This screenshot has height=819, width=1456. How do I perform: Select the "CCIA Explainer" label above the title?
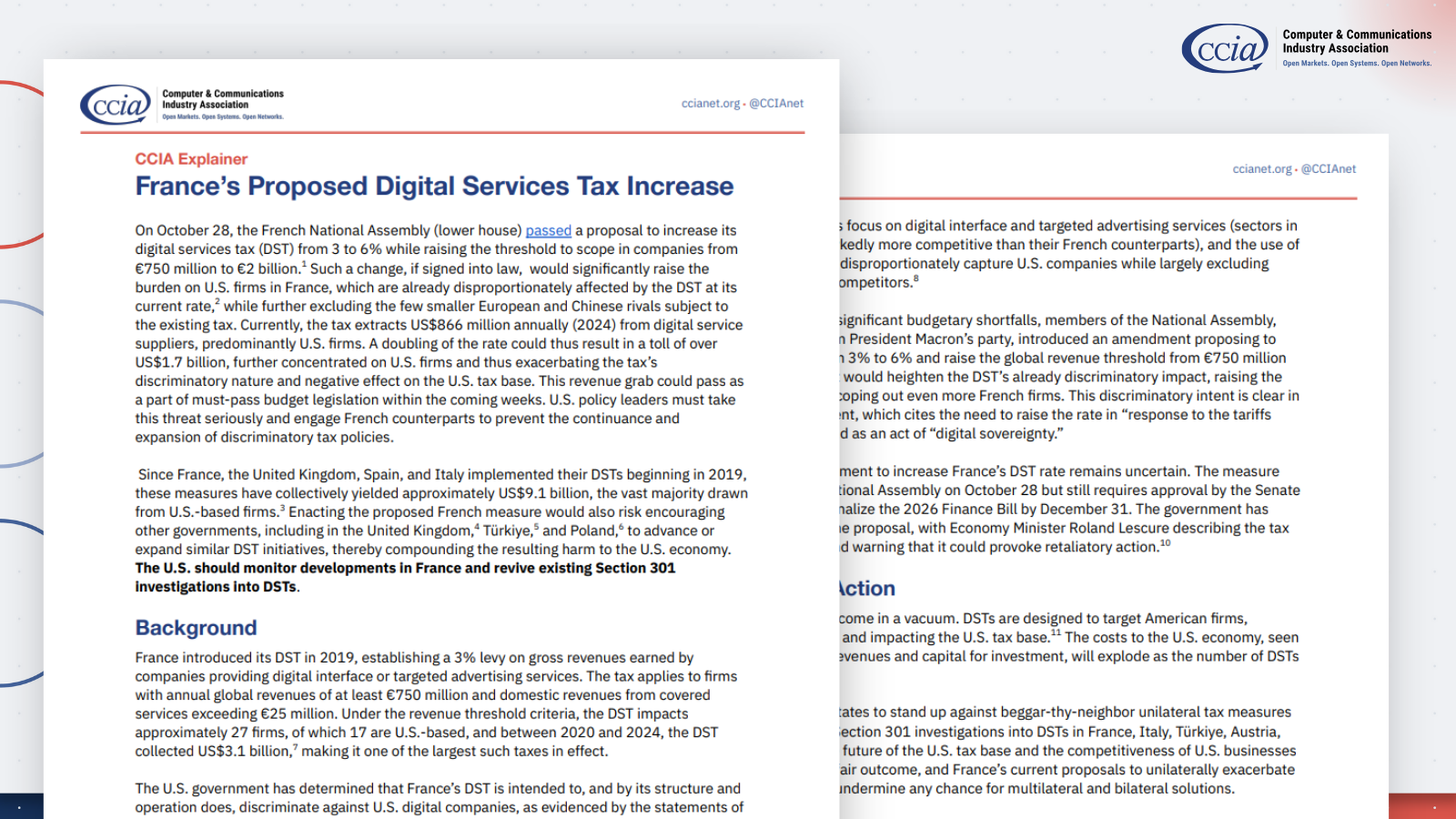(x=191, y=159)
